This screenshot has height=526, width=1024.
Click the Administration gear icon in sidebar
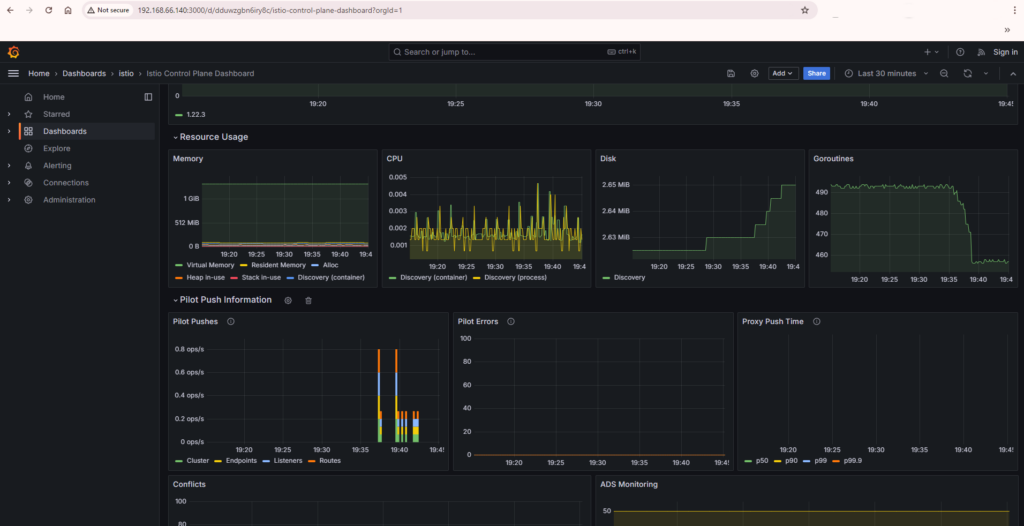pos(28,200)
